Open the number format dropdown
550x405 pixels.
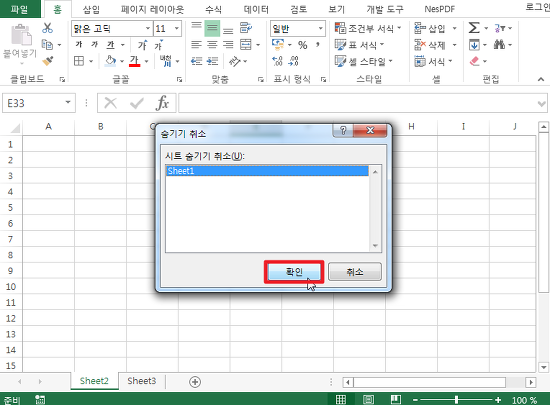click(321, 28)
